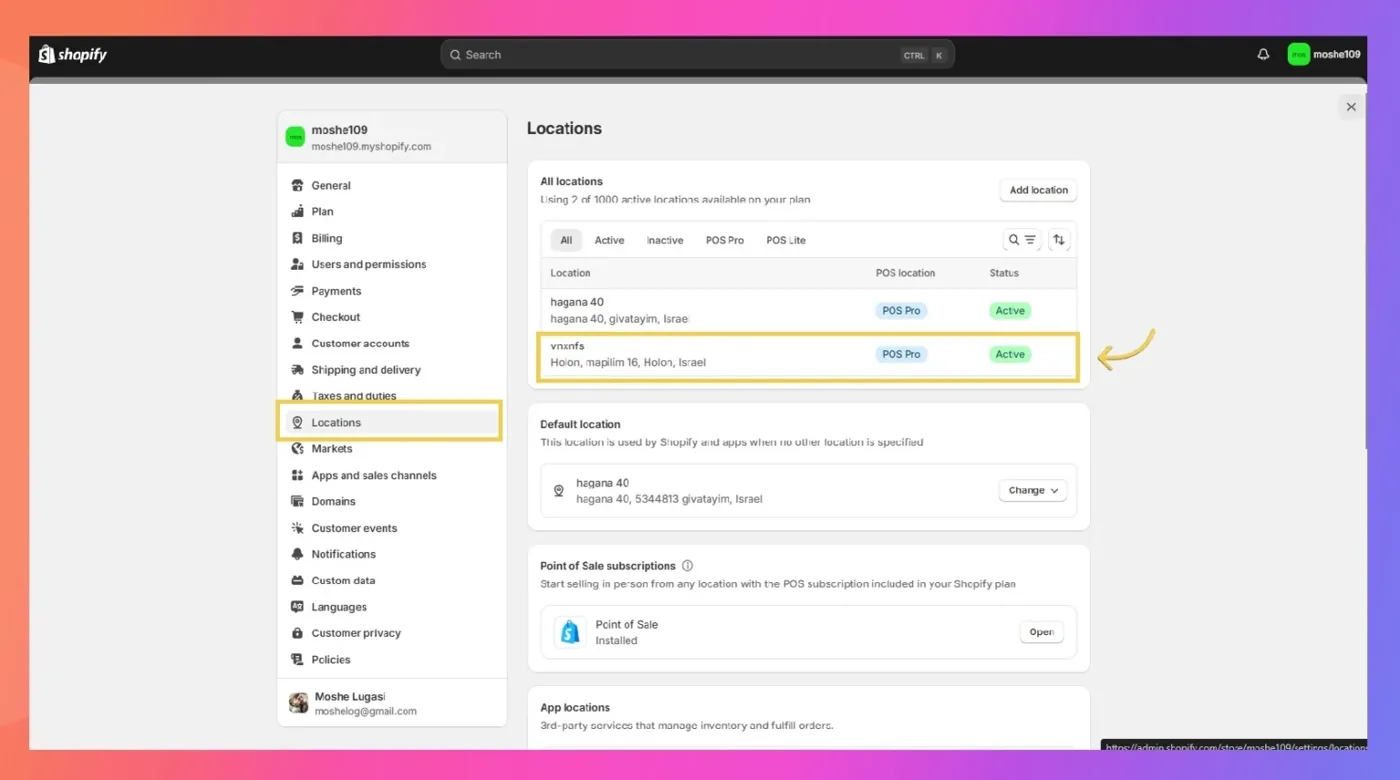Close the settings panel with X
Screen dimensions: 1400x780
(1351, 107)
